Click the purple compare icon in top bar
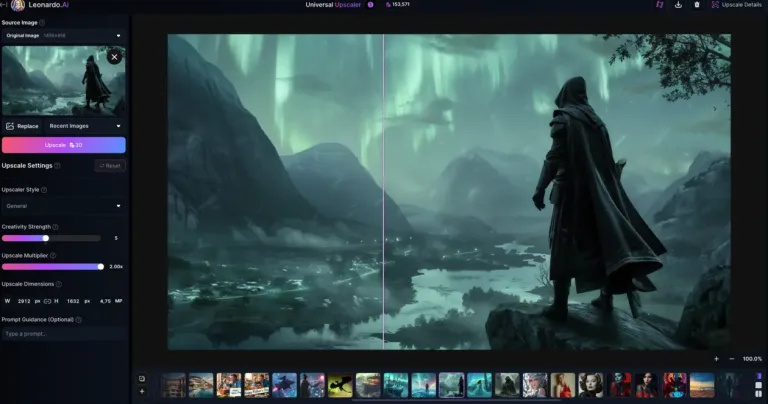This screenshot has width=768, height=404. point(660,4)
